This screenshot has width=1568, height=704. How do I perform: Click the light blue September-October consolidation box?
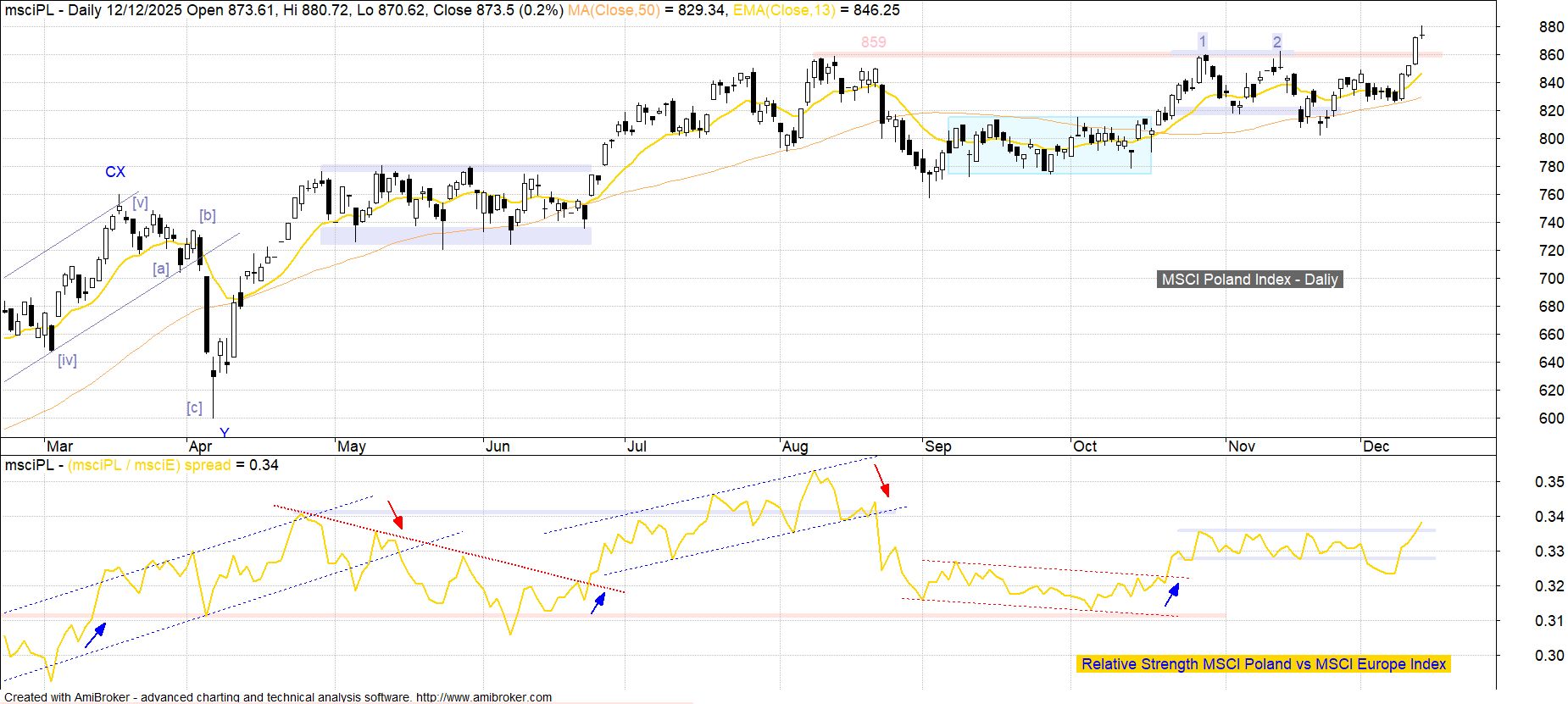(1048, 145)
